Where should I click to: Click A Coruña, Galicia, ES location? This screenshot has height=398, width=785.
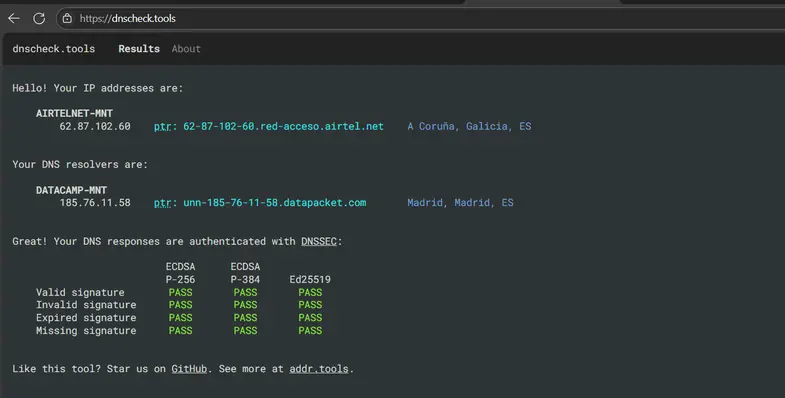tap(469, 127)
